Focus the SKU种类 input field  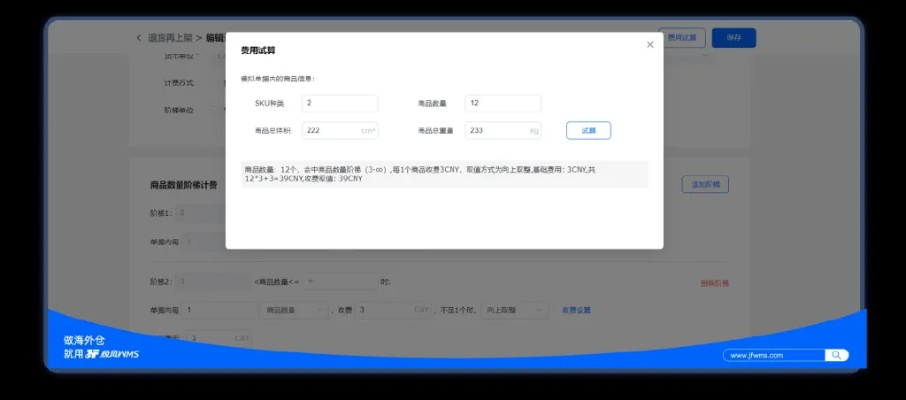pyautogui.click(x=340, y=104)
